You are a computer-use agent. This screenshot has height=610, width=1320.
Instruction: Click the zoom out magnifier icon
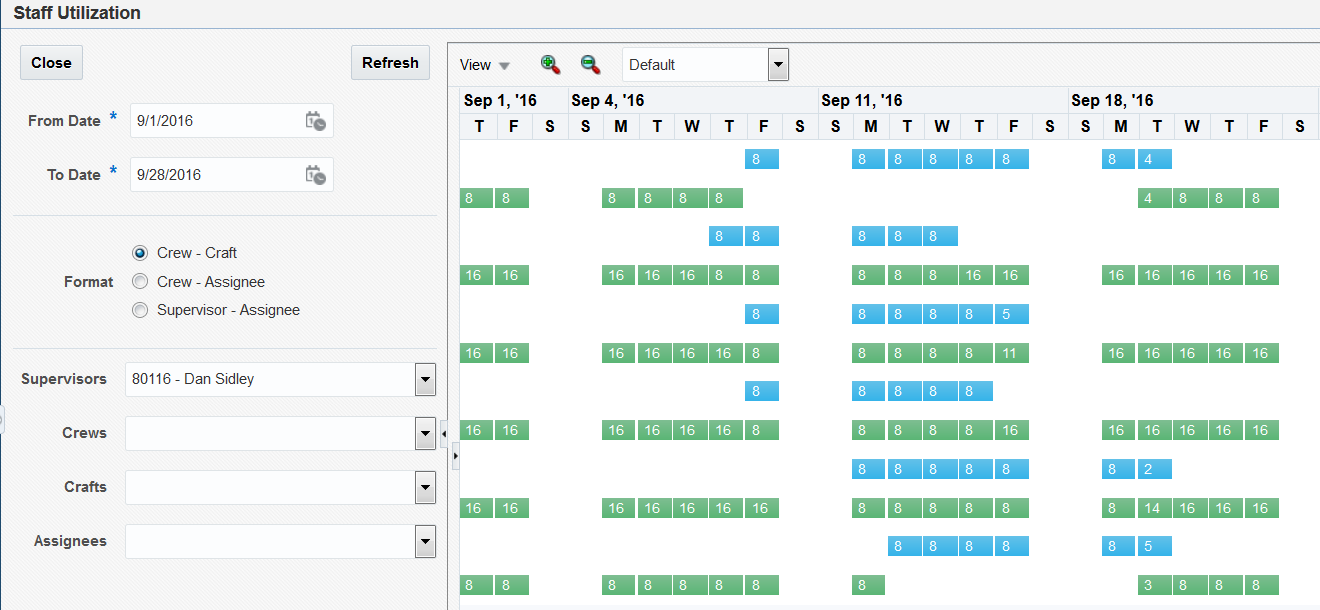pyautogui.click(x=590, y=64)
